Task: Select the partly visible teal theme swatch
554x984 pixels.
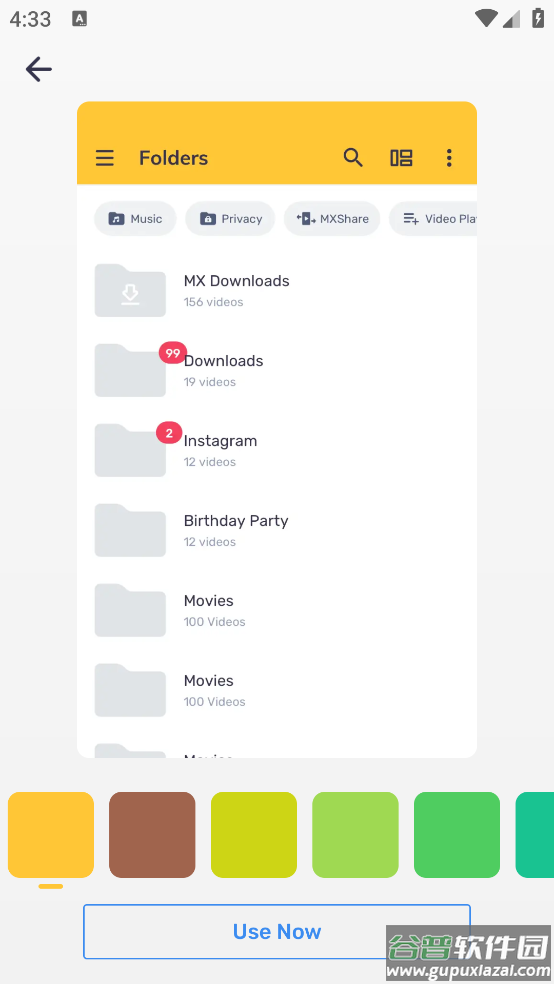Action: pyautogui.click(x=535, y=835)
